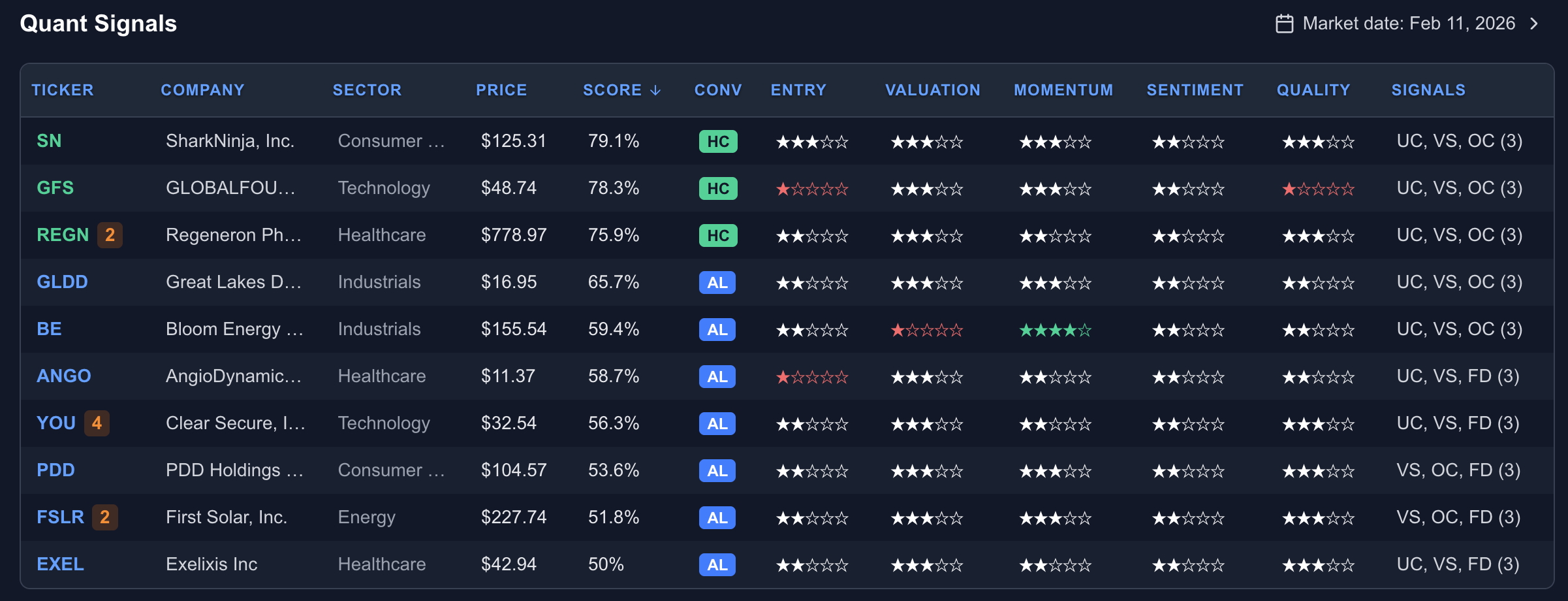Open the EXEL ticker link
The image size is (1568, 601).
click(60, 564)
